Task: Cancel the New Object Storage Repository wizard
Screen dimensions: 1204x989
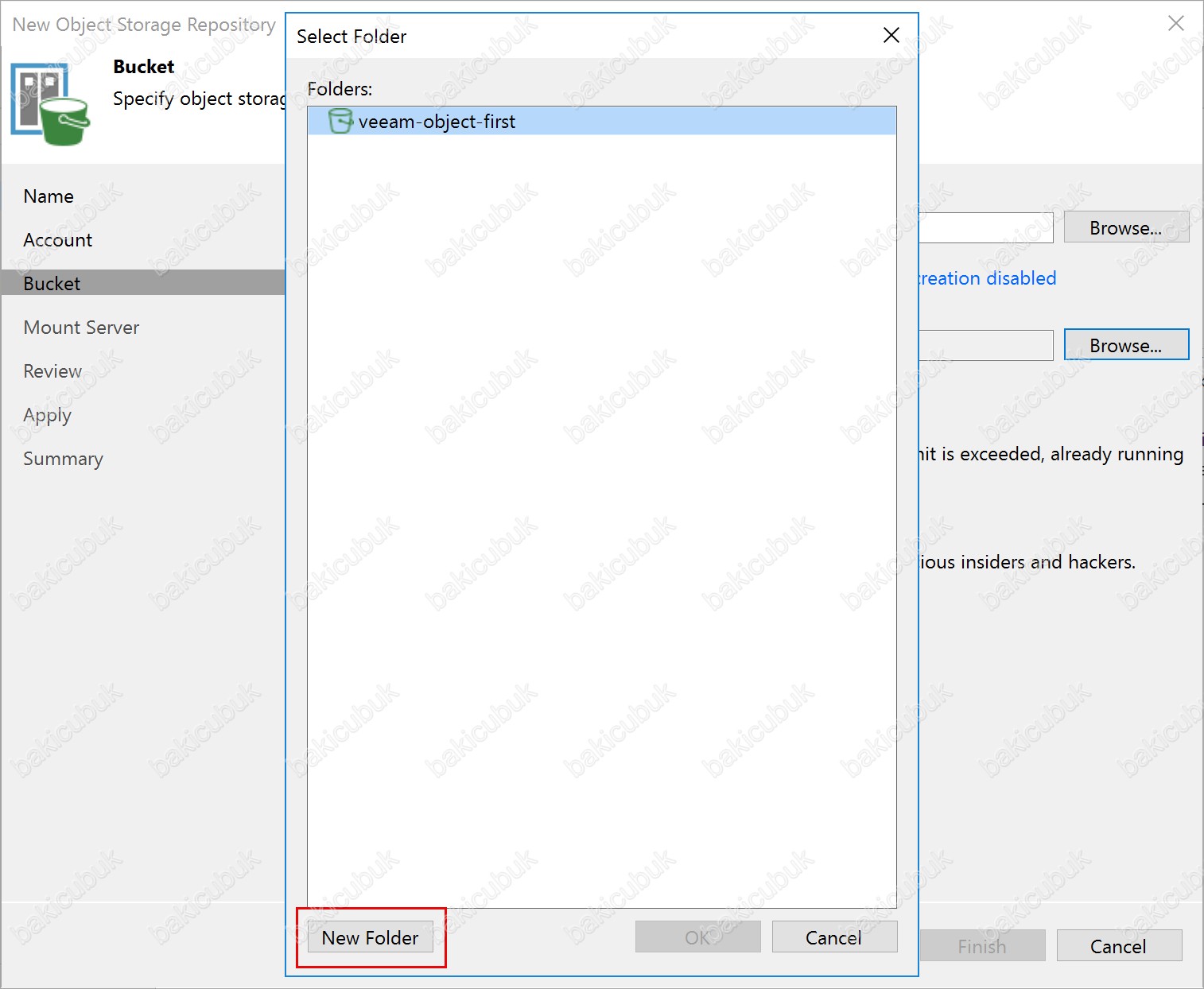Action: (1119, 946)
